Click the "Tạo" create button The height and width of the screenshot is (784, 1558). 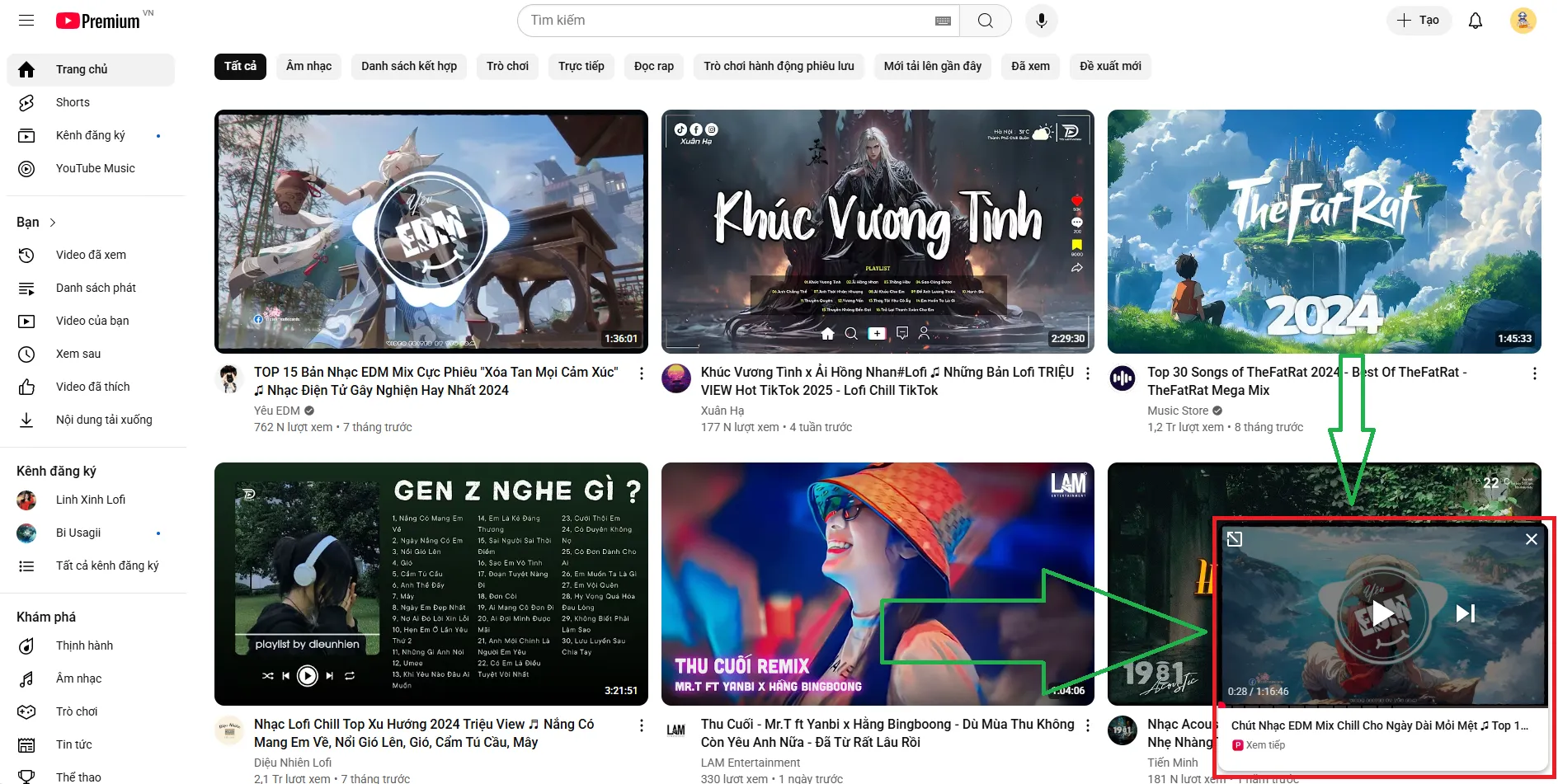(x=1418, y=21)
